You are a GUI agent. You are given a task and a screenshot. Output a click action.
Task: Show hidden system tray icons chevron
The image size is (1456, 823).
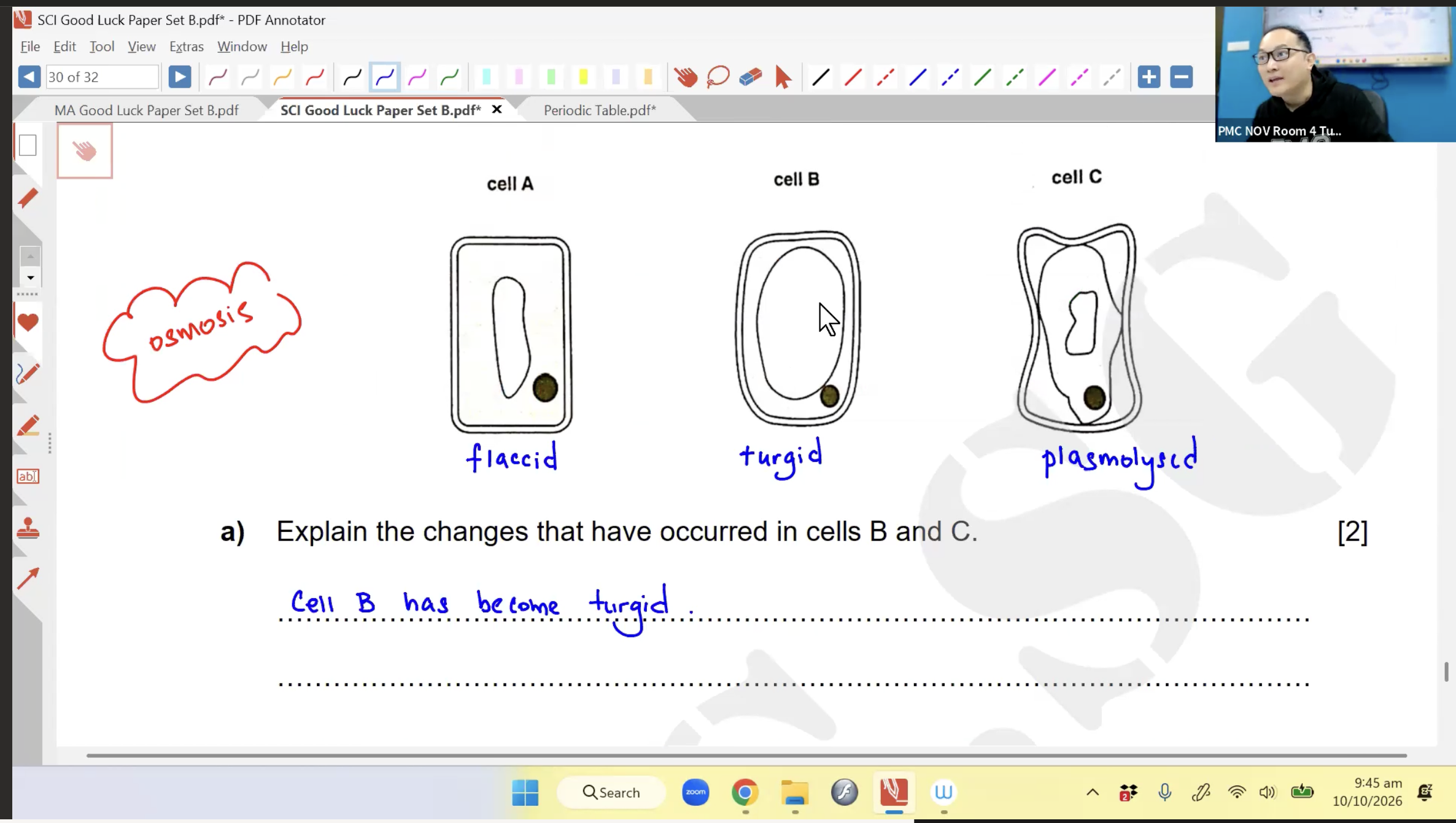click(1093, 792)
